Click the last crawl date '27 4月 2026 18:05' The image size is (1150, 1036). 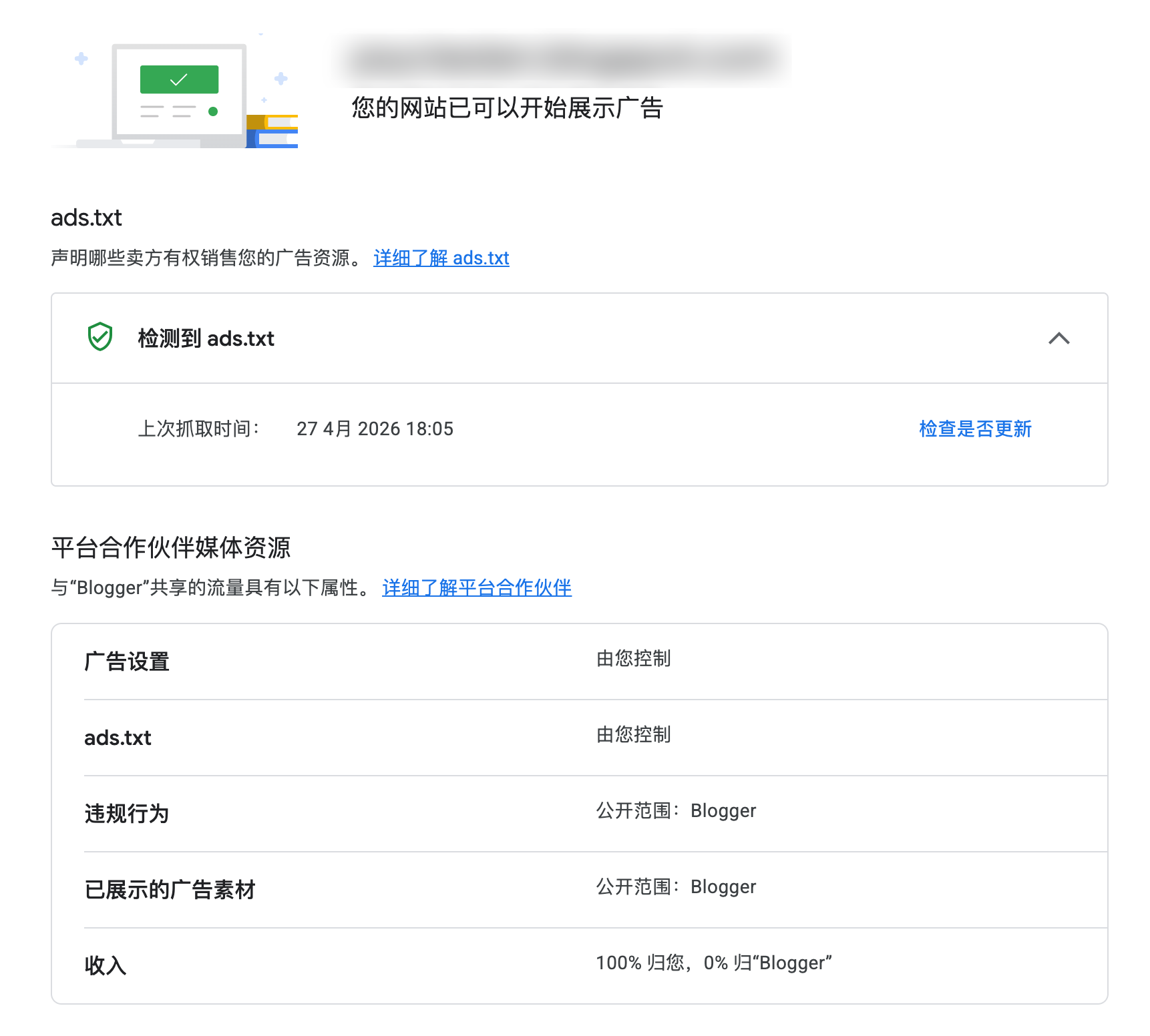[375, 429]
